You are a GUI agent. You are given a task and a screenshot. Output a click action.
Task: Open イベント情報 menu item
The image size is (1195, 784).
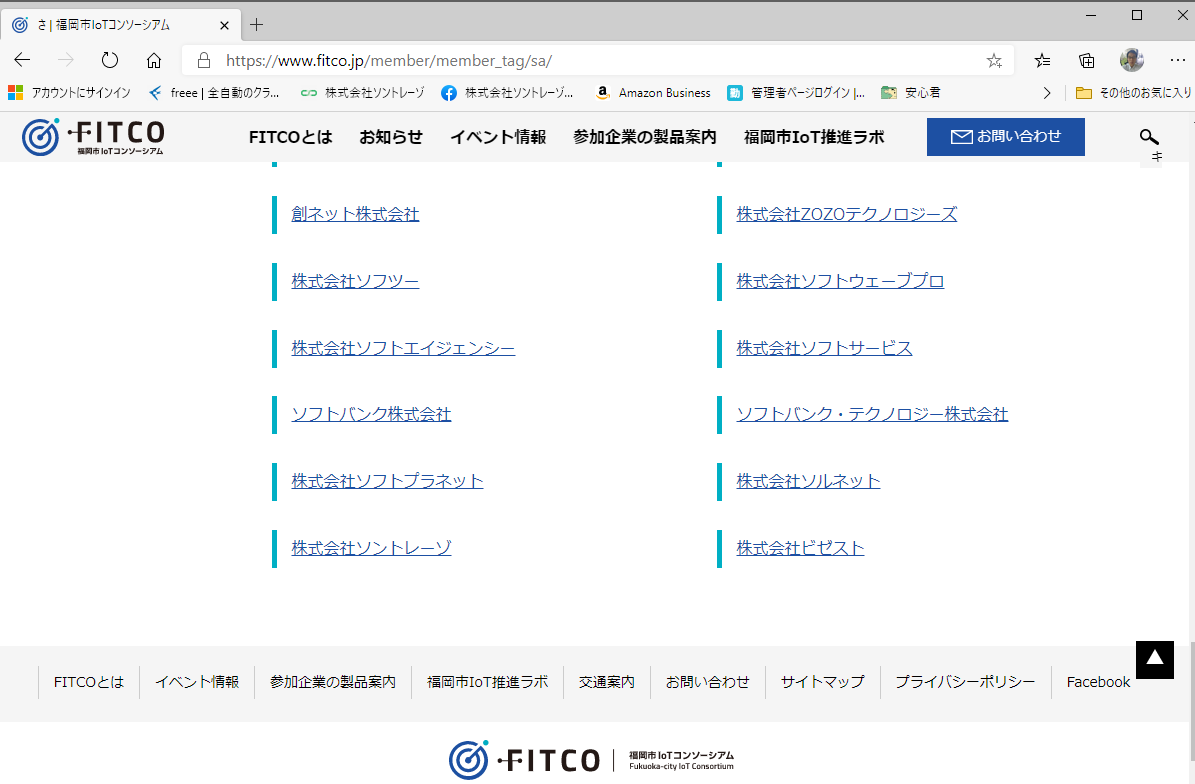point(498,137)
